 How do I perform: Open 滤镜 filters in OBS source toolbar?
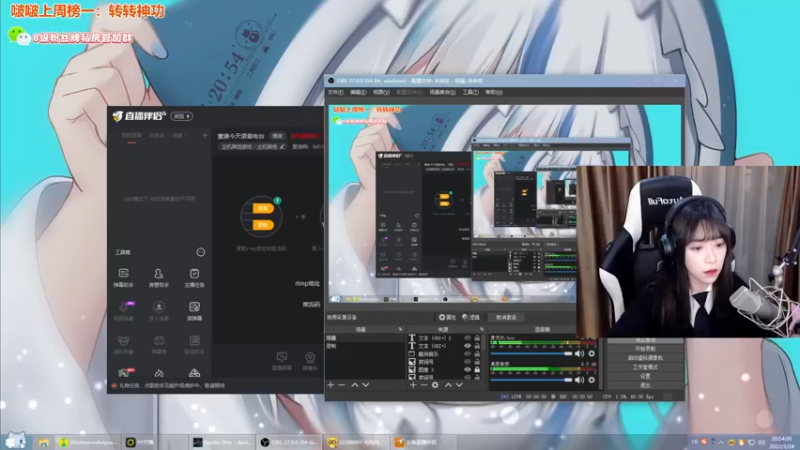[471, 317]
